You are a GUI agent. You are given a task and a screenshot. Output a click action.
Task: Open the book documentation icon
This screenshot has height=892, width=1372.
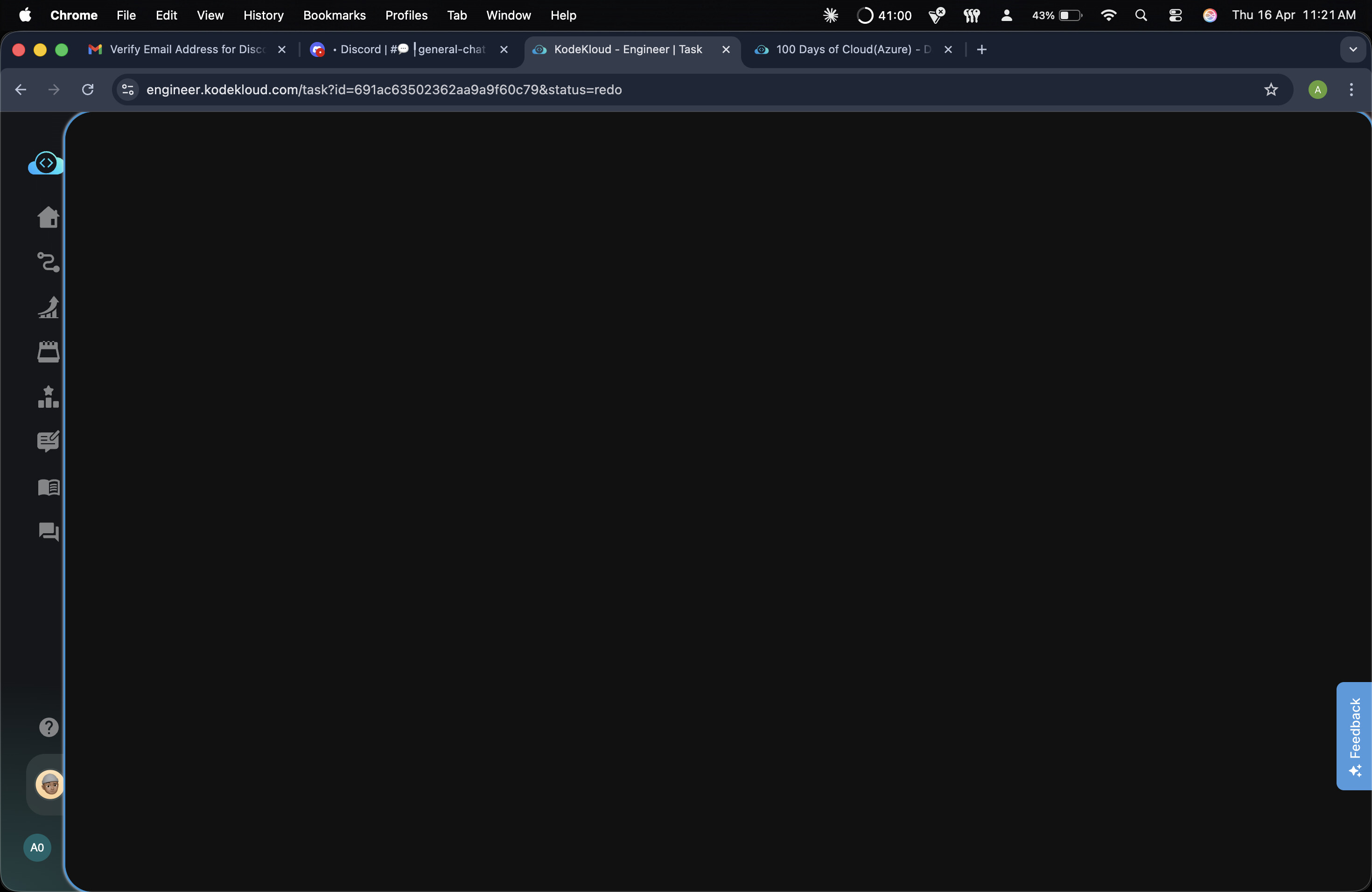48,488
